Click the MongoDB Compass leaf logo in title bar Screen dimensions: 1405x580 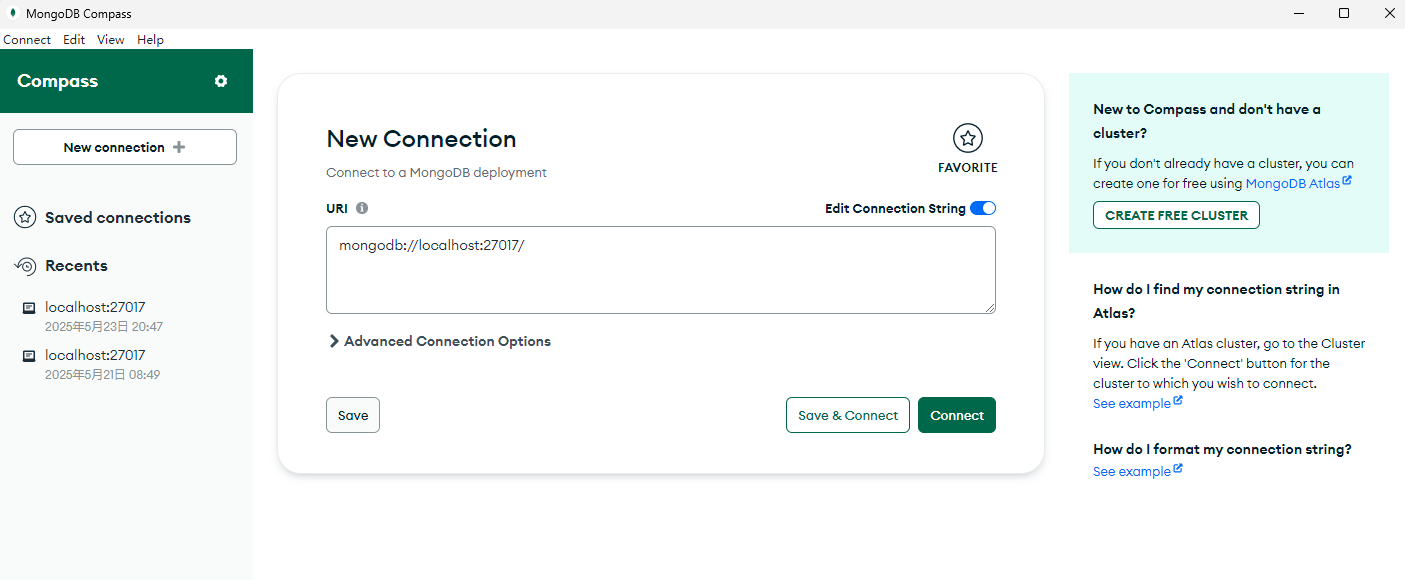coord(13,13)
